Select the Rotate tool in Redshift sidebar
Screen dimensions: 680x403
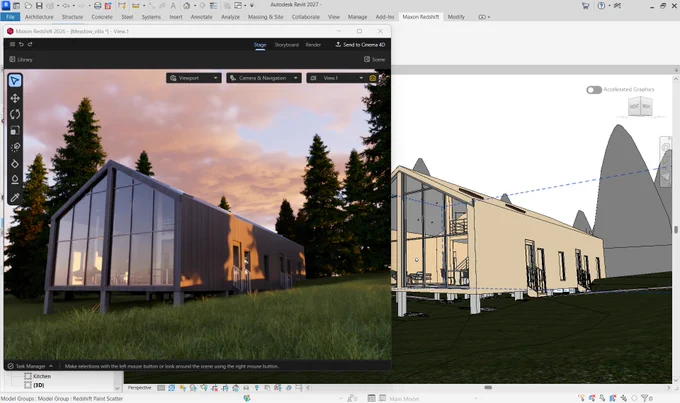coord(15,114)
